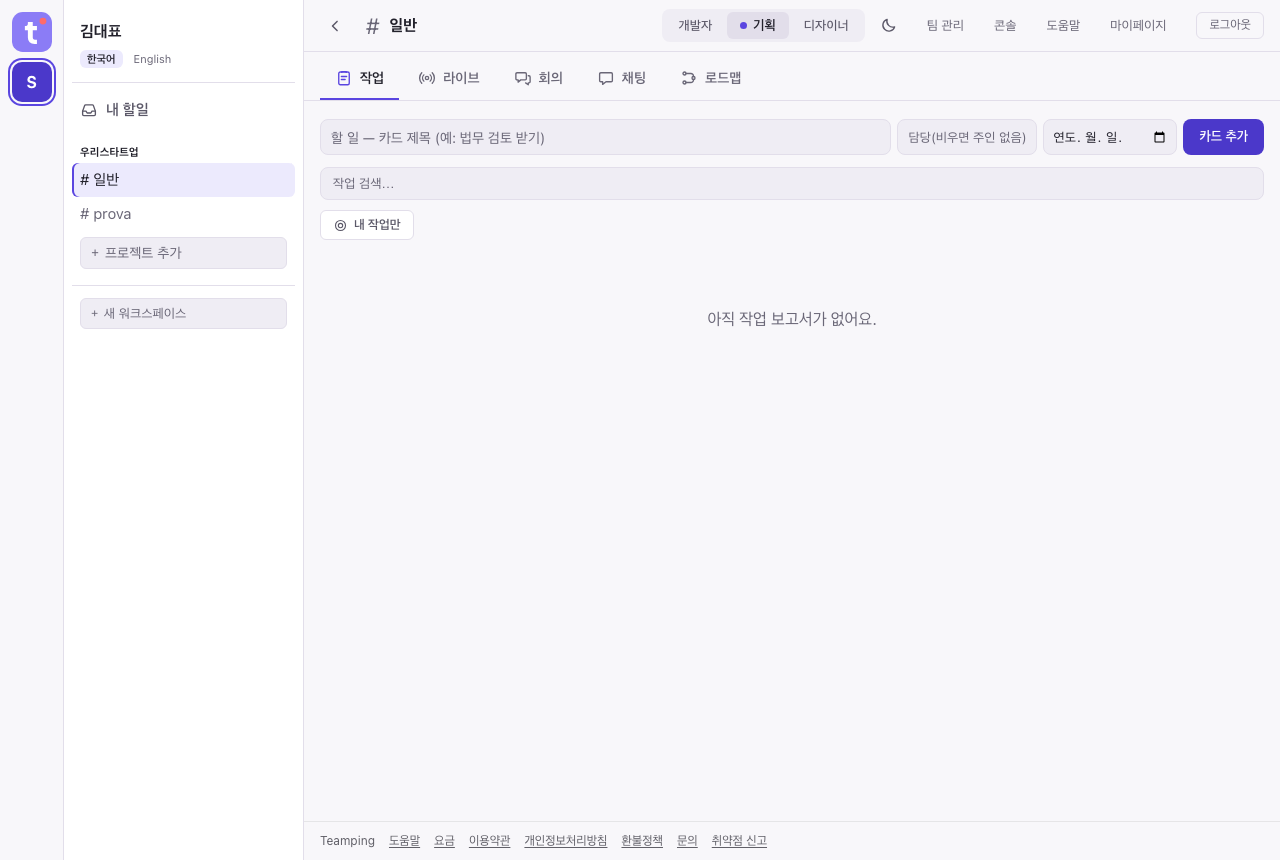Click the 로그아웃 button
The image size is (1280, 860).
(x=1230, y=26)
